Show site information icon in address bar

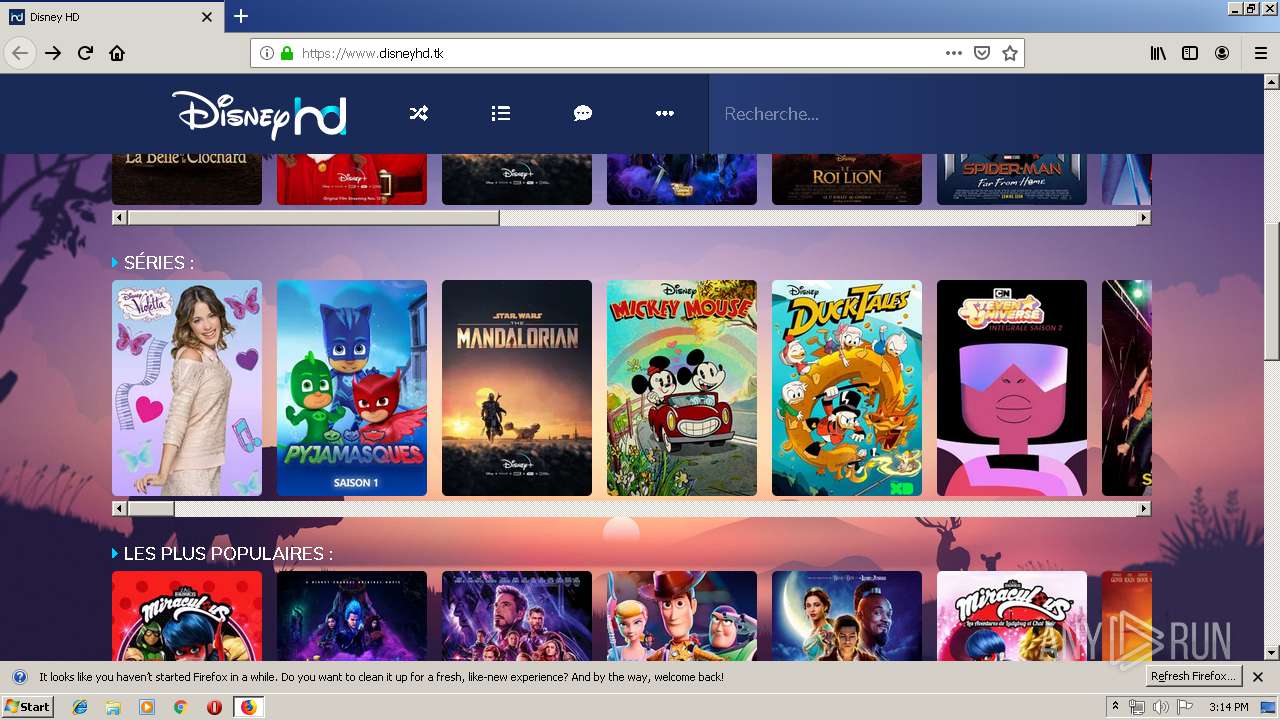267,53
